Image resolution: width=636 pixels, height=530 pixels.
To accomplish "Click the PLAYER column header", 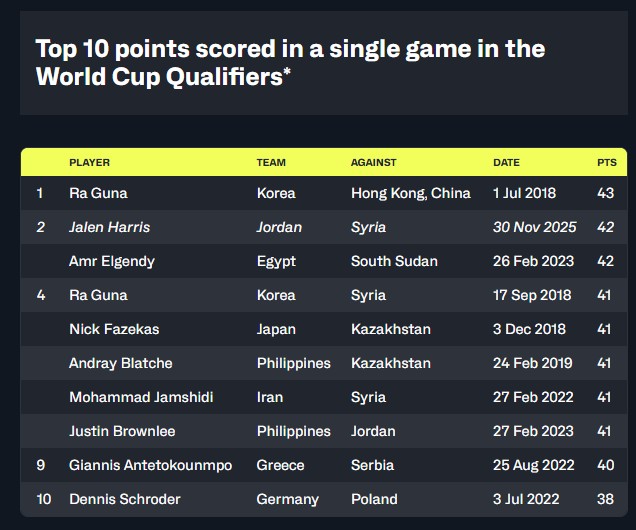I will point(89,162).
